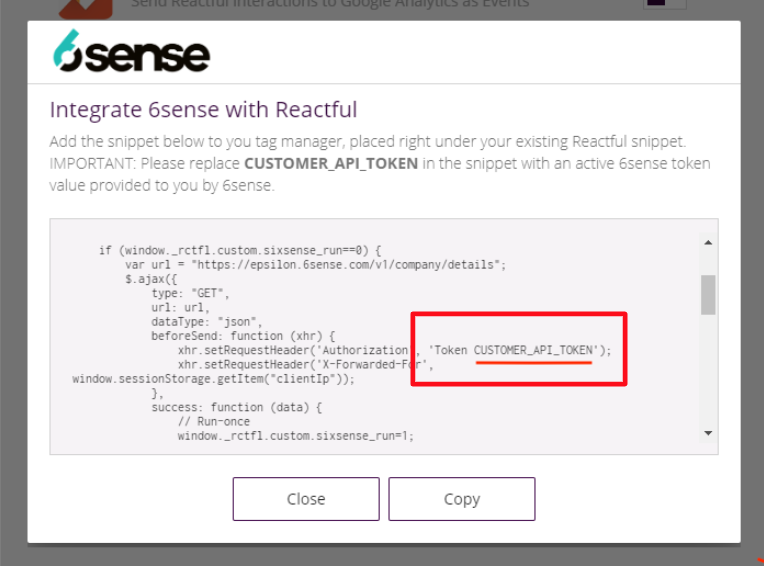Click the 'if (window._rctfl.custom.sixsense_run==0) {' line
The image size is (764, 566).
(x=240, y=250)
